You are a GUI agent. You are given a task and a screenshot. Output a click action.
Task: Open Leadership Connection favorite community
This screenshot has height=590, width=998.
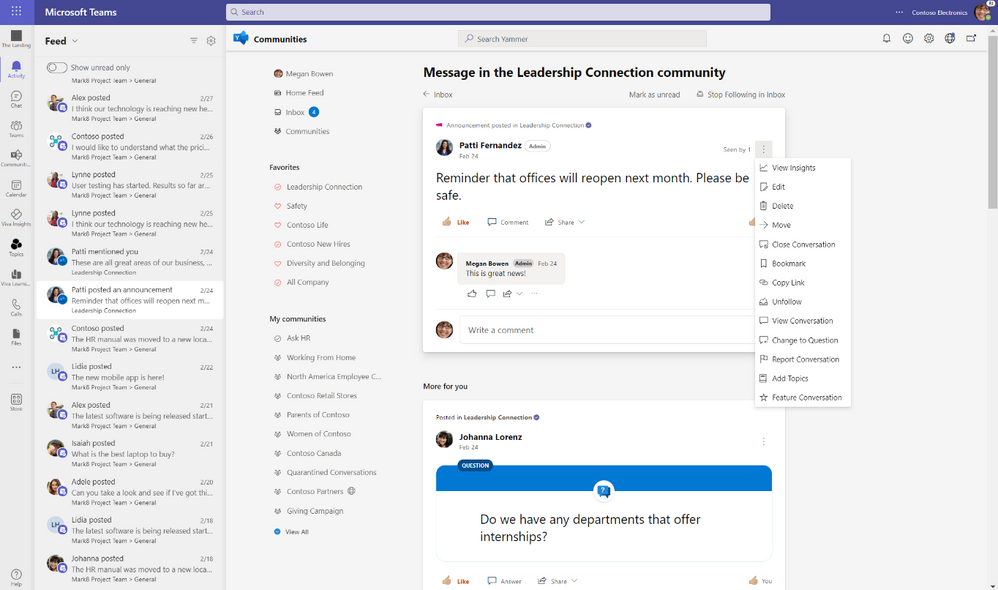[318, 187]
